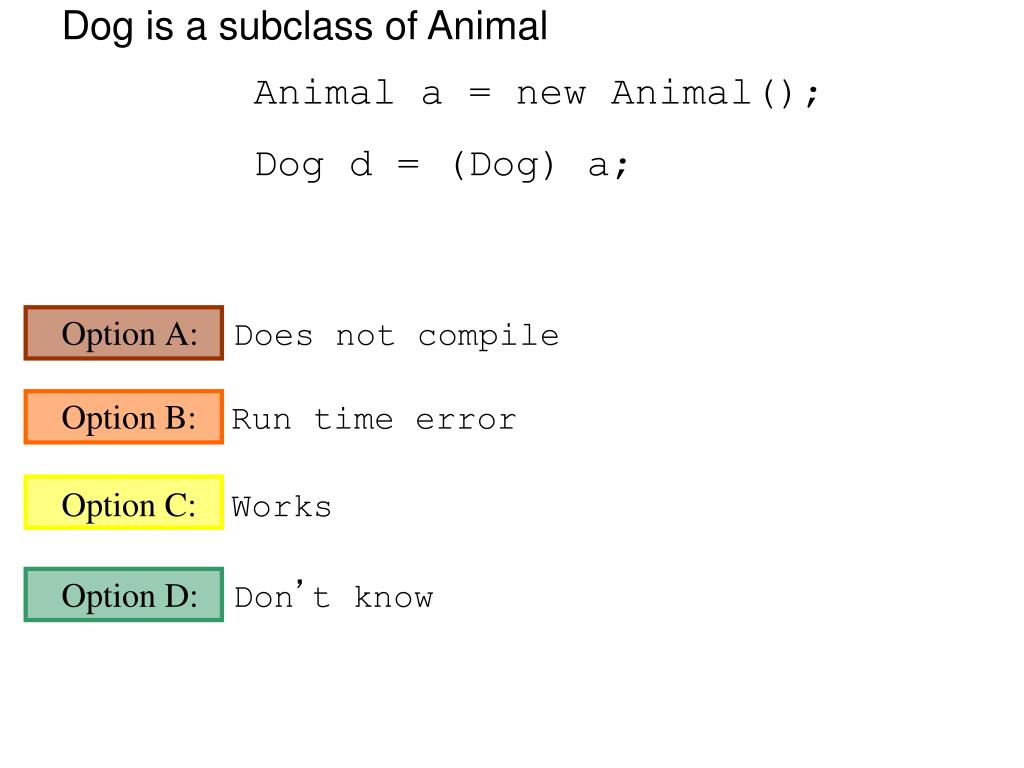Click the 'Dog is a subclass of Animal' title
Image resolution: width=1024 pixels, height=768 pixels.
(x=305, y=27)
